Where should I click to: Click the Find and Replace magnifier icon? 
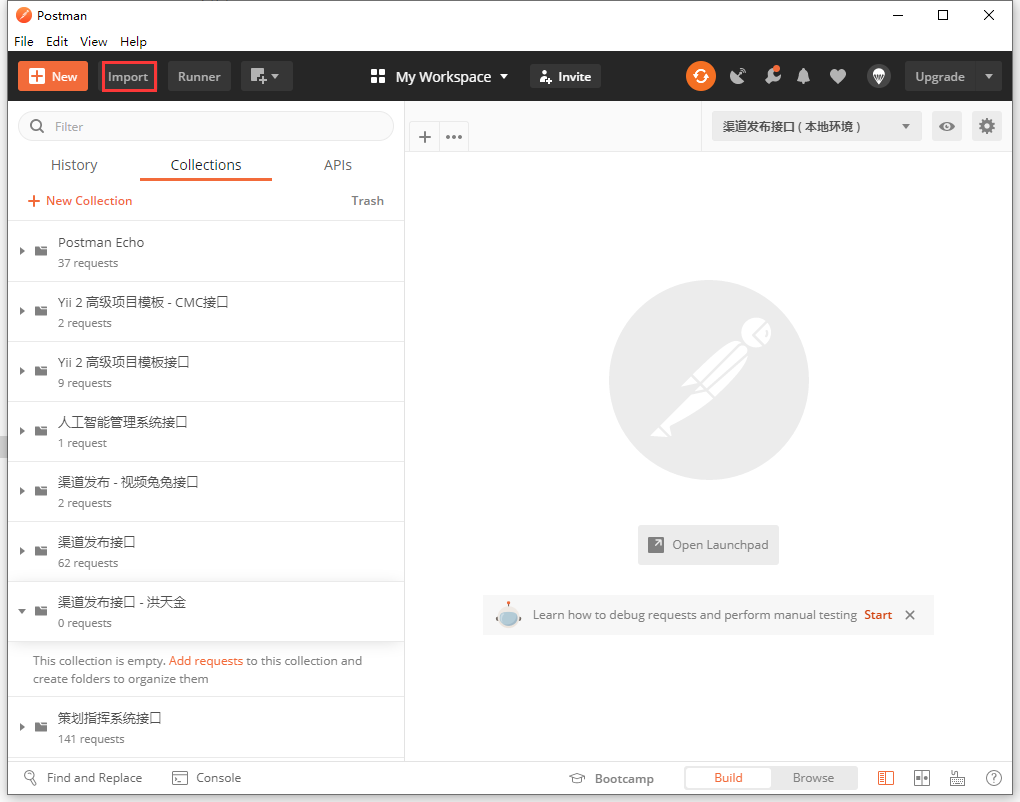[x=30, y=778]
